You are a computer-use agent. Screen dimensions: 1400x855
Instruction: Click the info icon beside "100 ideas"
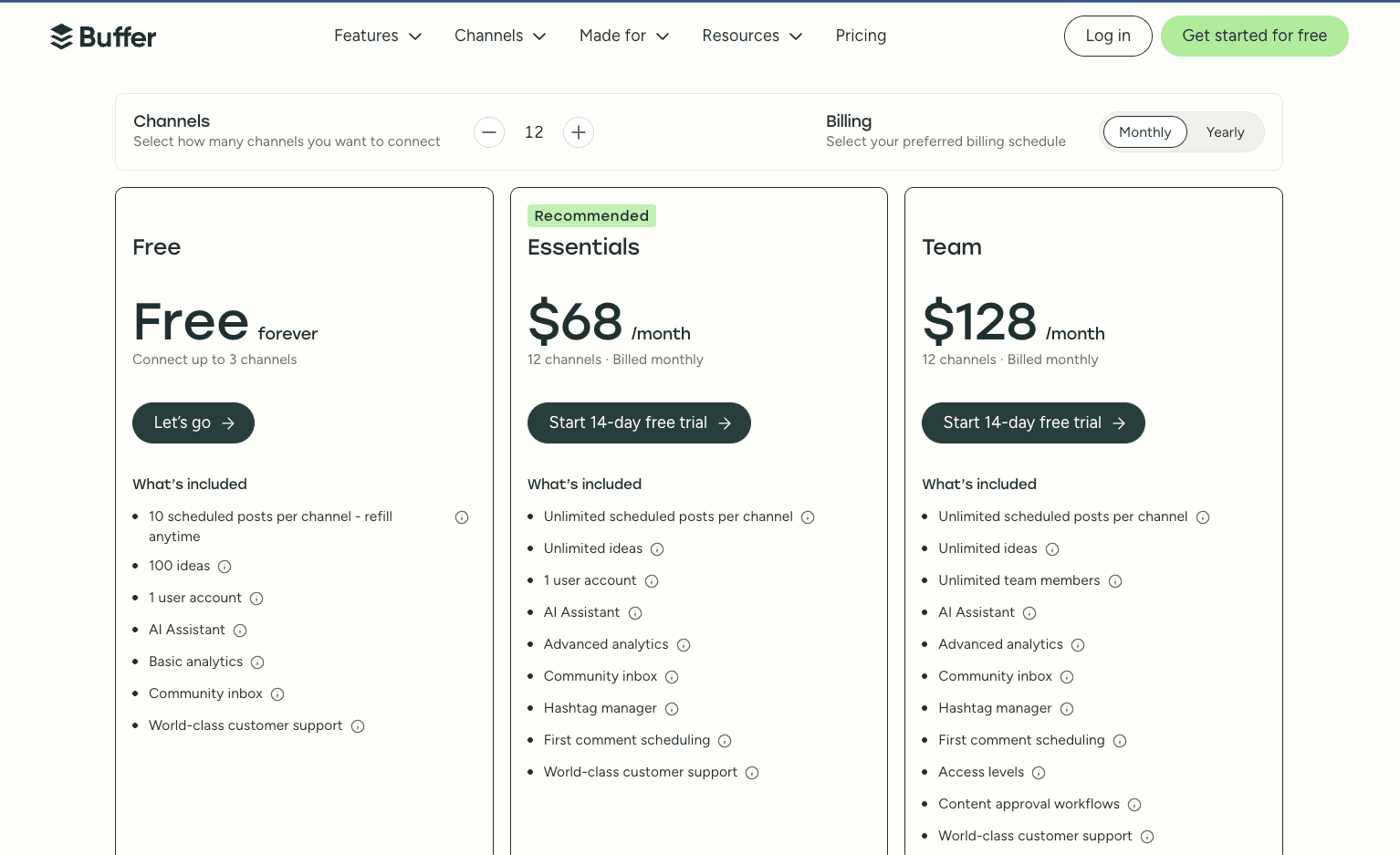click(225, 567)
